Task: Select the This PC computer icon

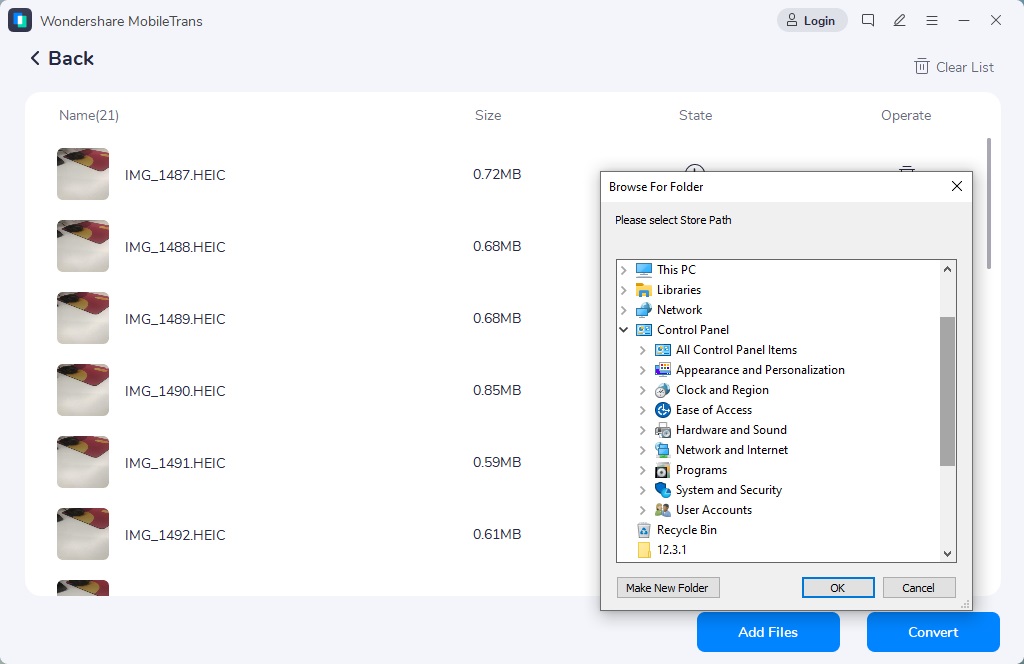Action: point(644,270)
